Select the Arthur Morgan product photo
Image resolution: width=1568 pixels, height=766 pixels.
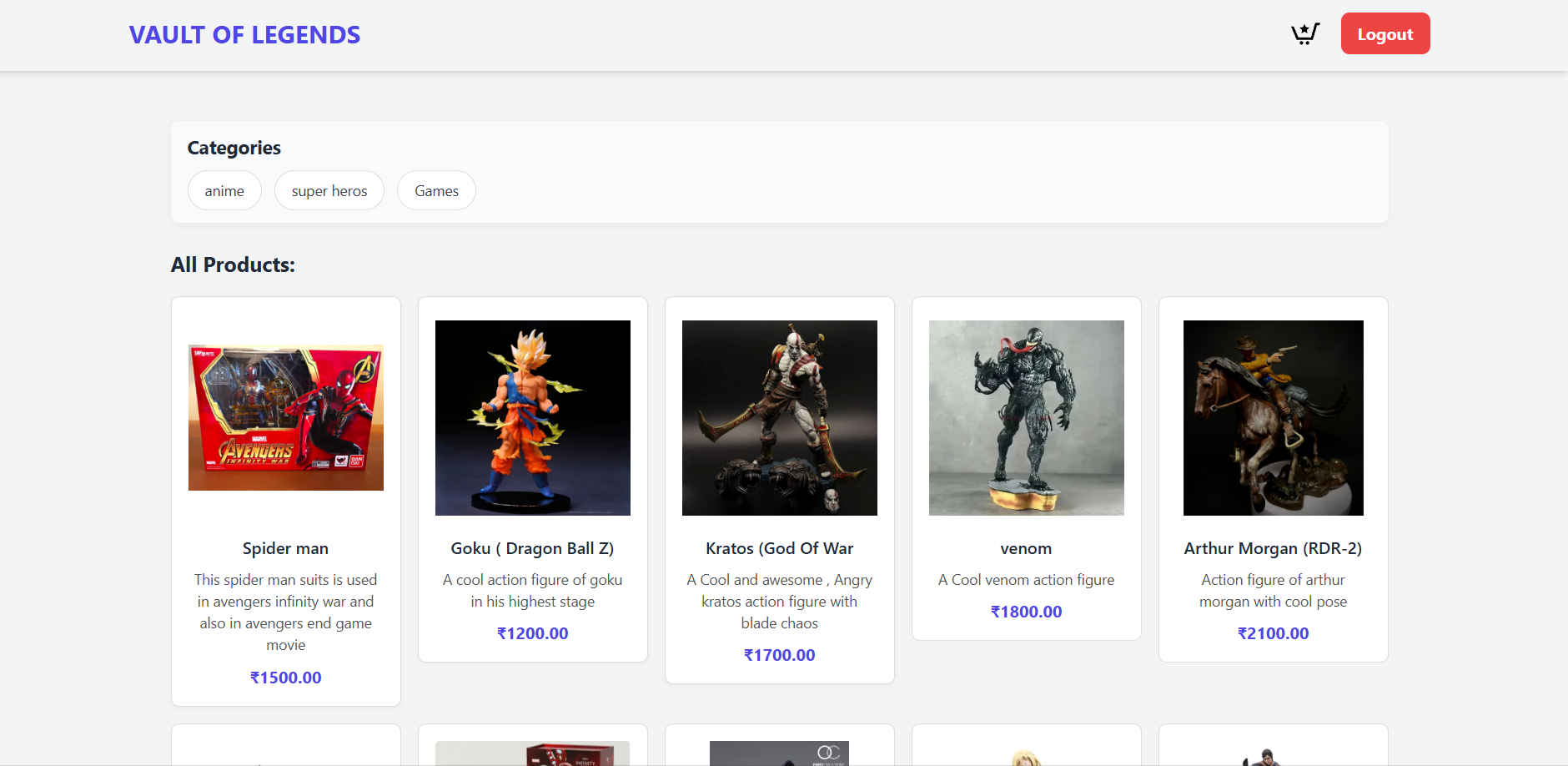point(1273,417)
